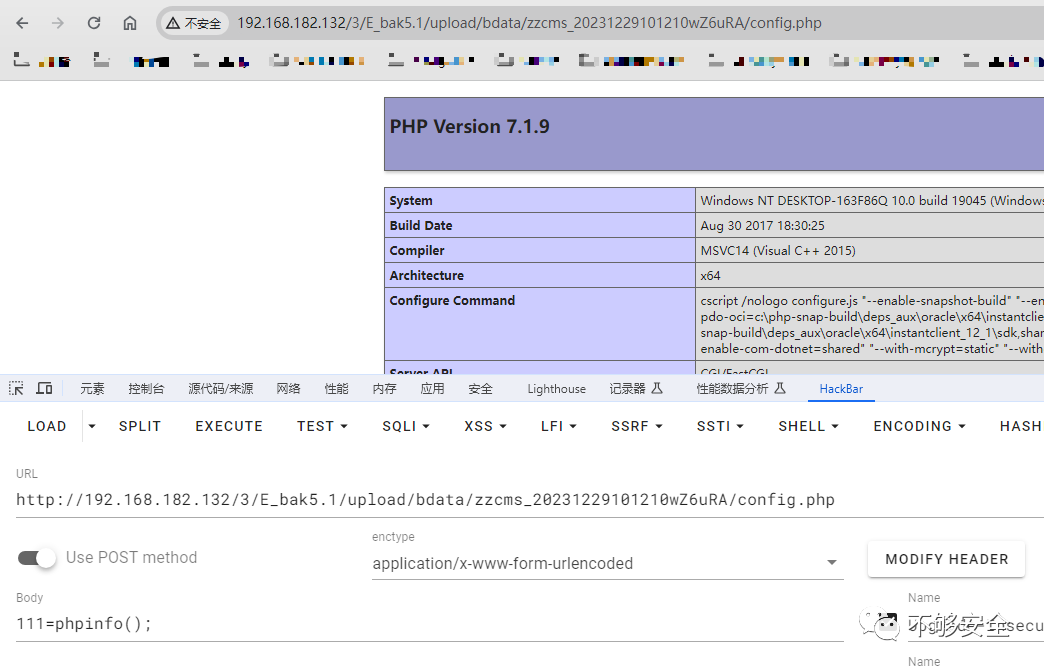Open the ENCODING dropdown menu

click(x=919, y=426)
